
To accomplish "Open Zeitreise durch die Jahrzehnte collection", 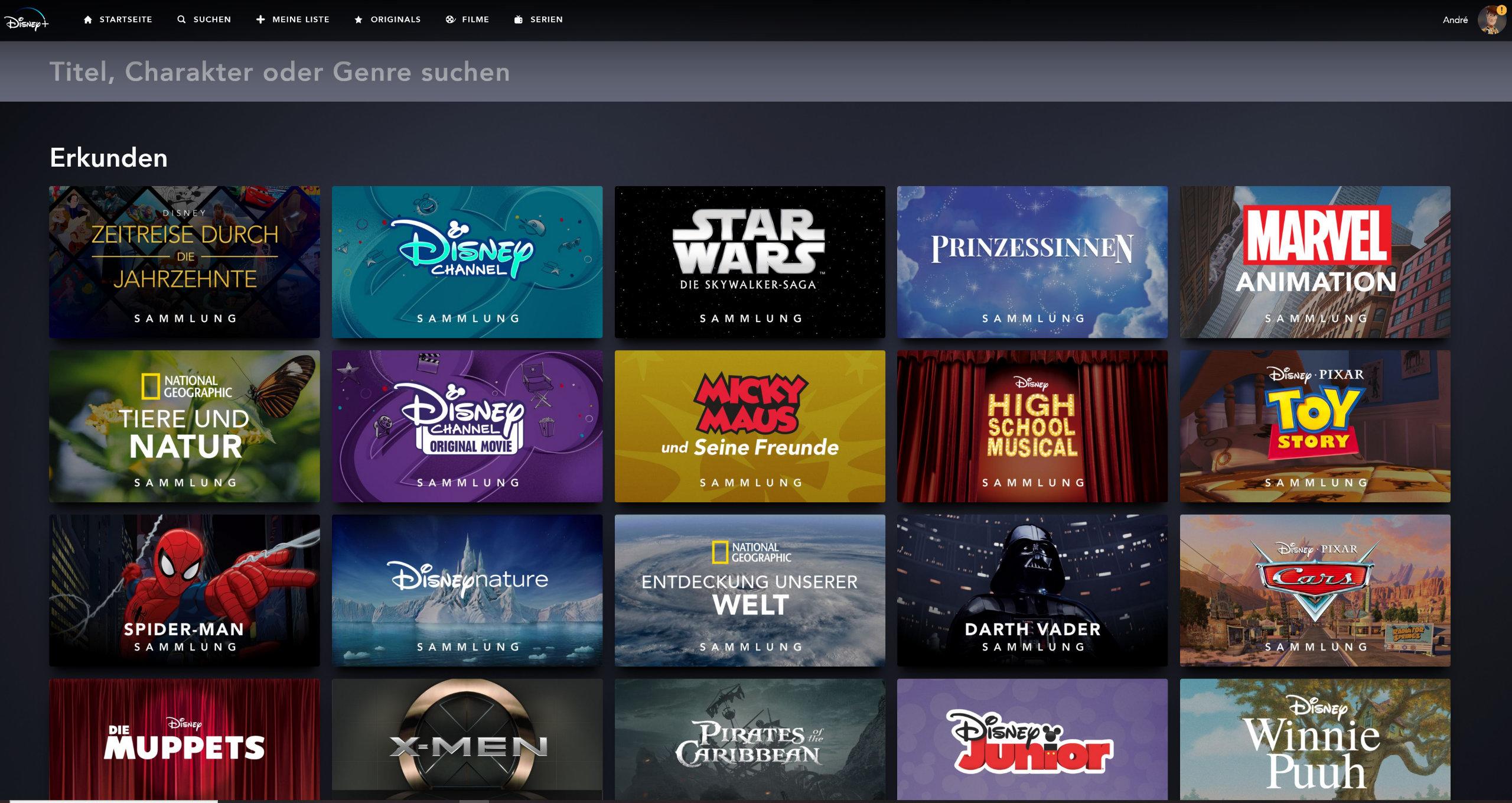I will [184, 262].
